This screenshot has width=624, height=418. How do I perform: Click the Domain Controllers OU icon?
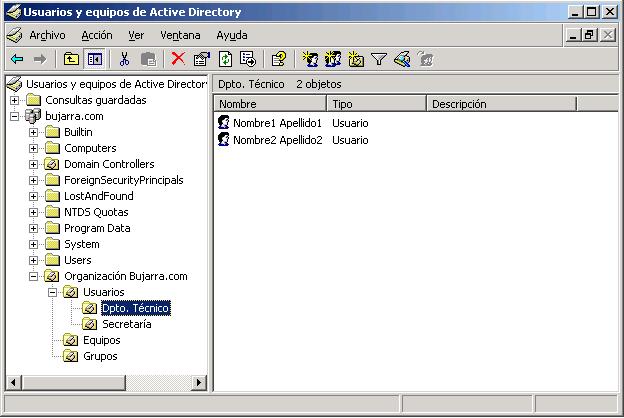pyautogui.click(x=52, y=164)
